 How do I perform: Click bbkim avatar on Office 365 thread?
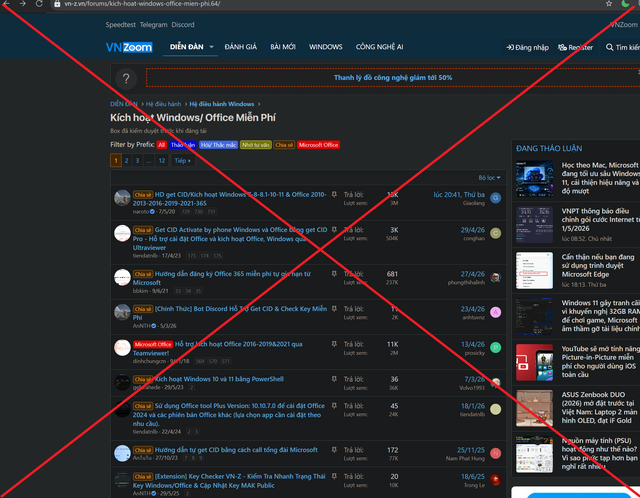[x=122, y=277]
